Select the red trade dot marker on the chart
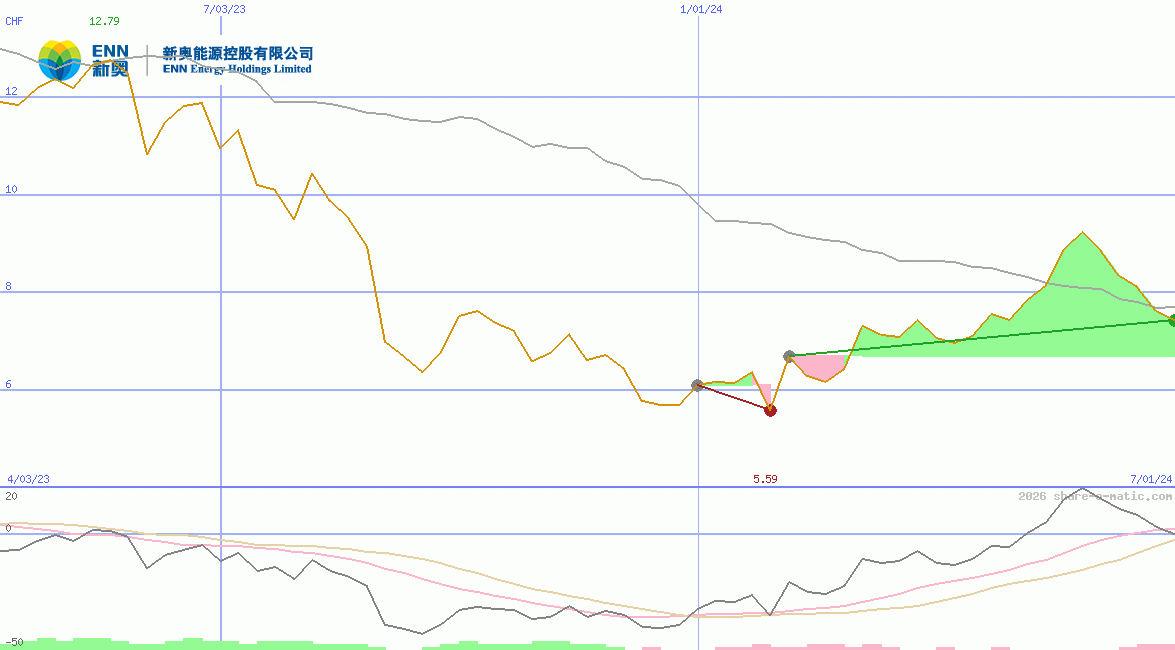The height and width of the screenshot is (650, 1175). click(x=770, y=410)
